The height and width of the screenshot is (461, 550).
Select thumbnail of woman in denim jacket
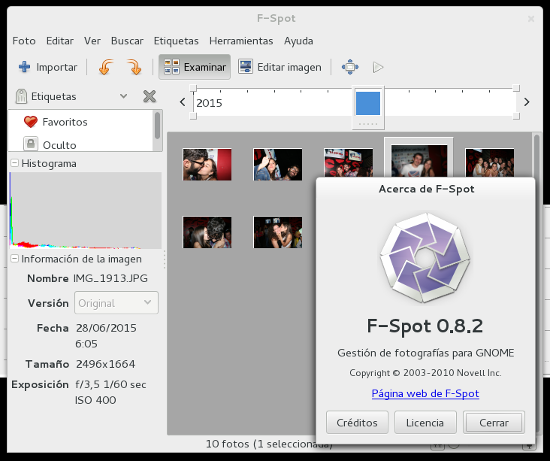(x=278, y=164)
